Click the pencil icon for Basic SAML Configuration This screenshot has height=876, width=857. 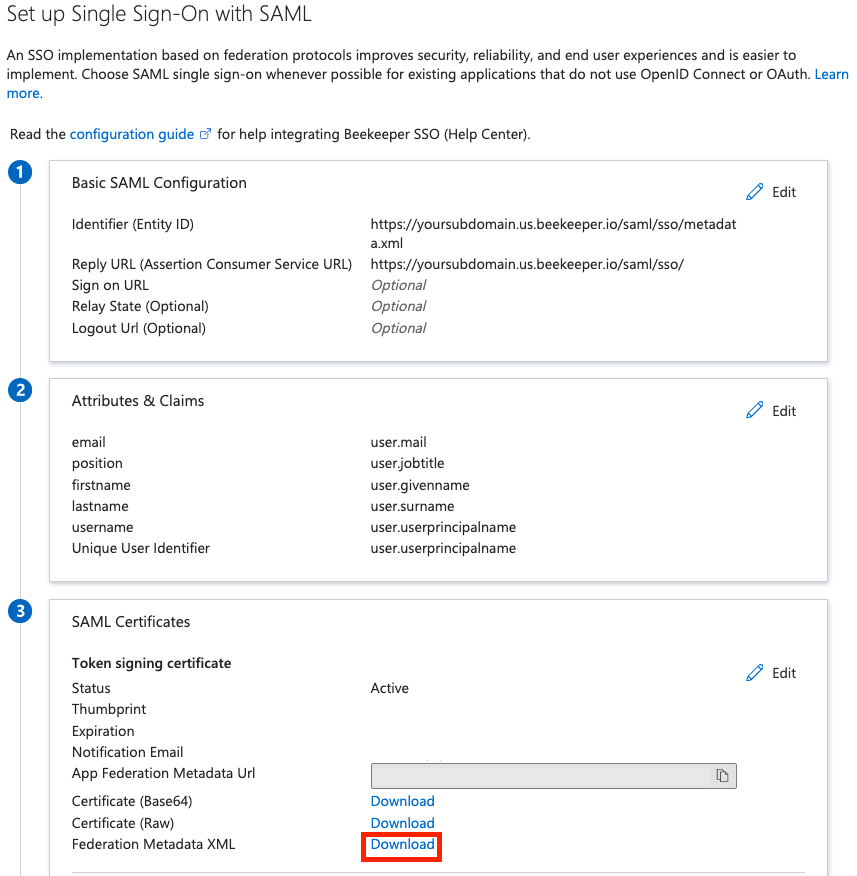click(x=754, y=192)
